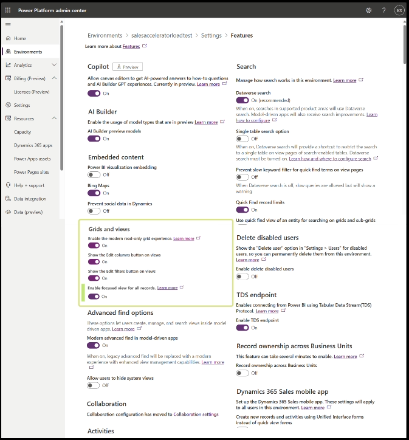The image size is (409, 440).
Task: Open the user account avatar
Action: (399, 10)
